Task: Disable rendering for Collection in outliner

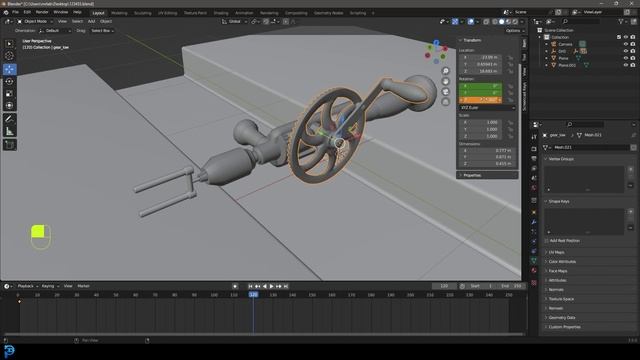Action: click(633, 37)
